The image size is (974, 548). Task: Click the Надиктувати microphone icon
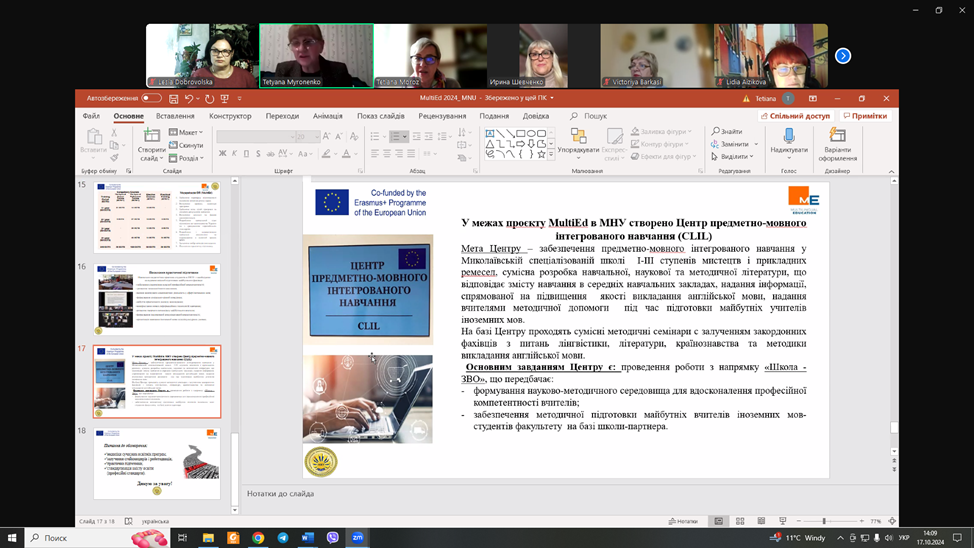click(x=789, y=137)
